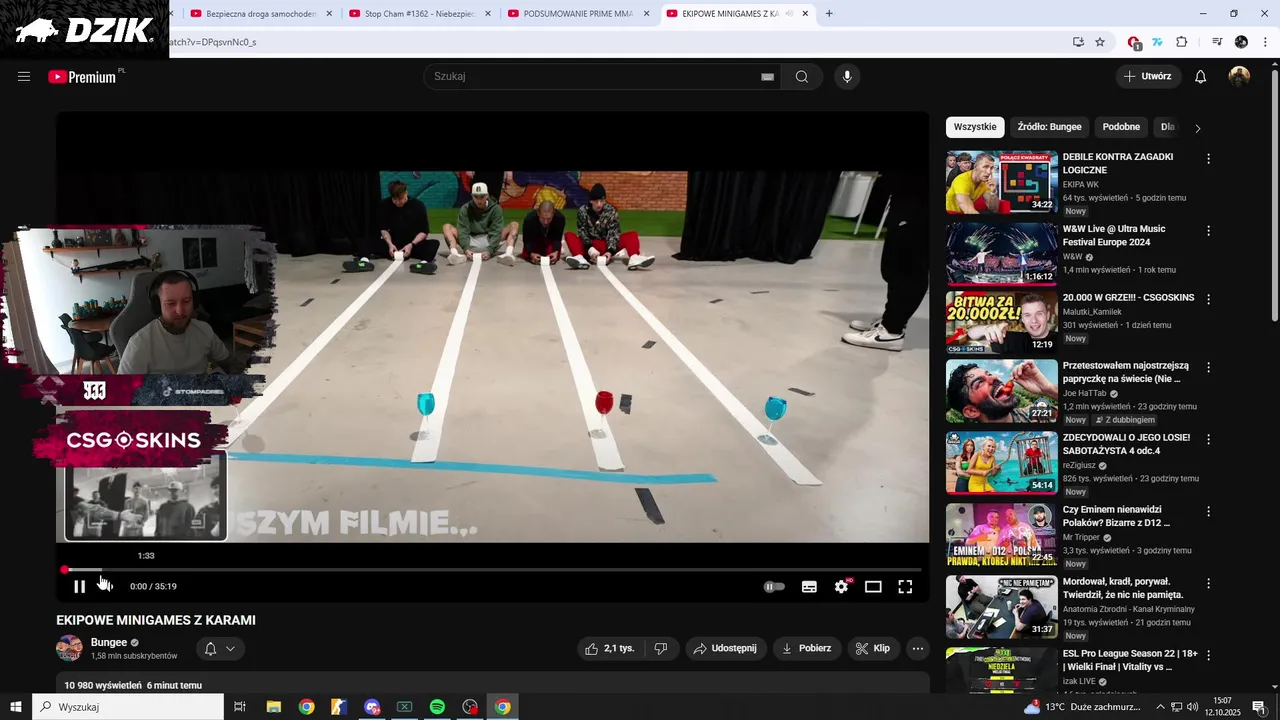
Task: Pause the video playback
Action: [80, 587]
